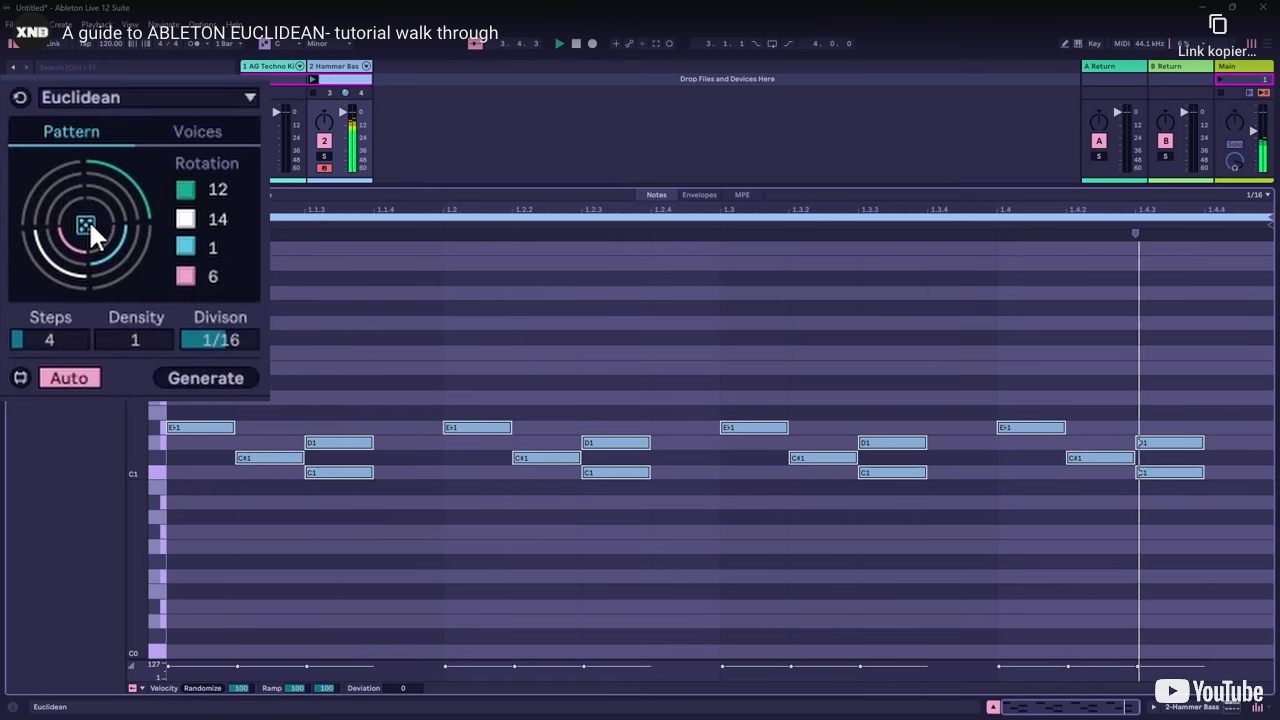Screen dimensions: 1280x720
Task: Click the Link kopieren copy icon
Action: 1217,25
